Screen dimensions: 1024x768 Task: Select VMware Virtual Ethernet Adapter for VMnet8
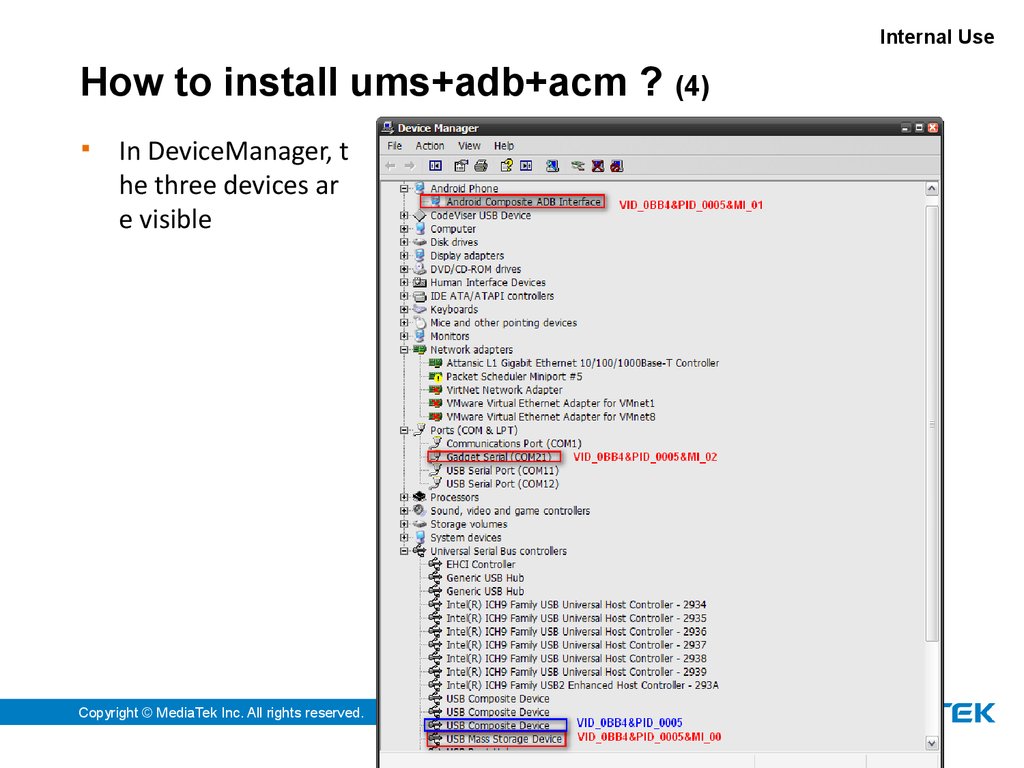[551, 417]
